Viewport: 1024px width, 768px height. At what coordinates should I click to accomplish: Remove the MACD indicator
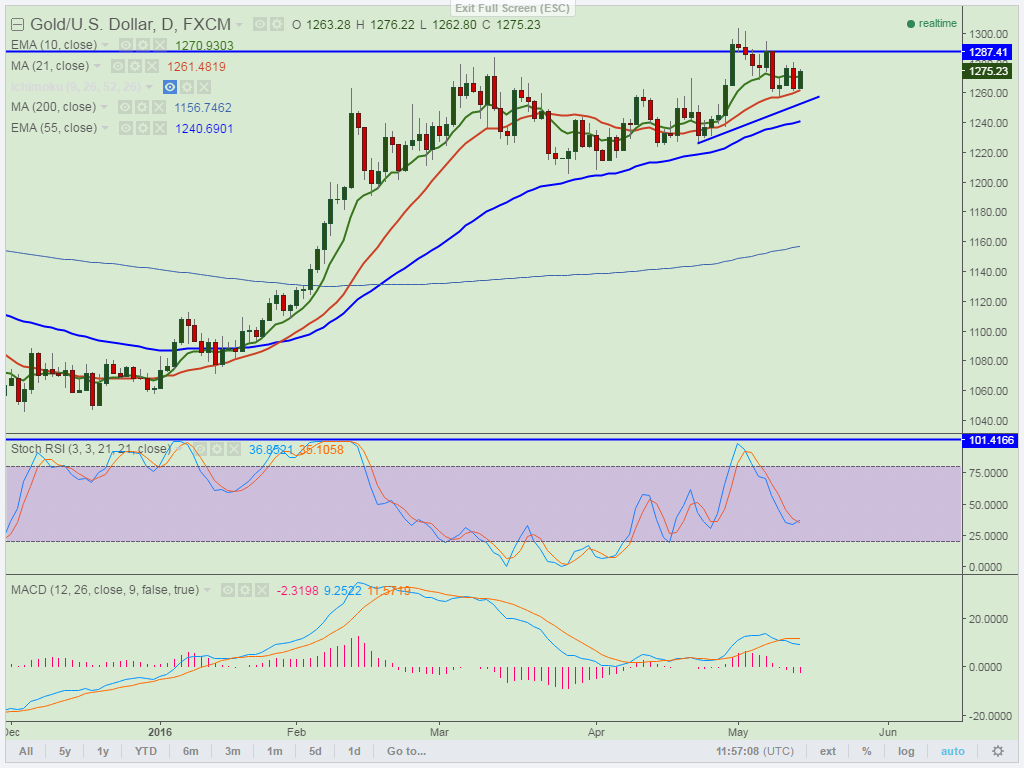[x=262, y=590]
